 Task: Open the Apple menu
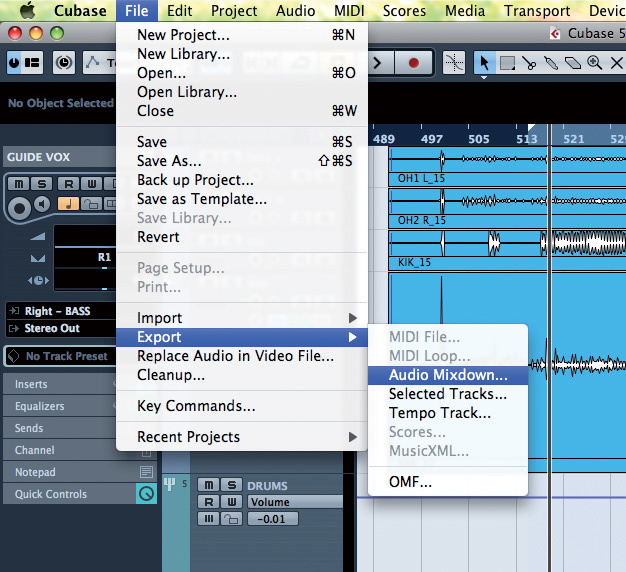[28, 10]
